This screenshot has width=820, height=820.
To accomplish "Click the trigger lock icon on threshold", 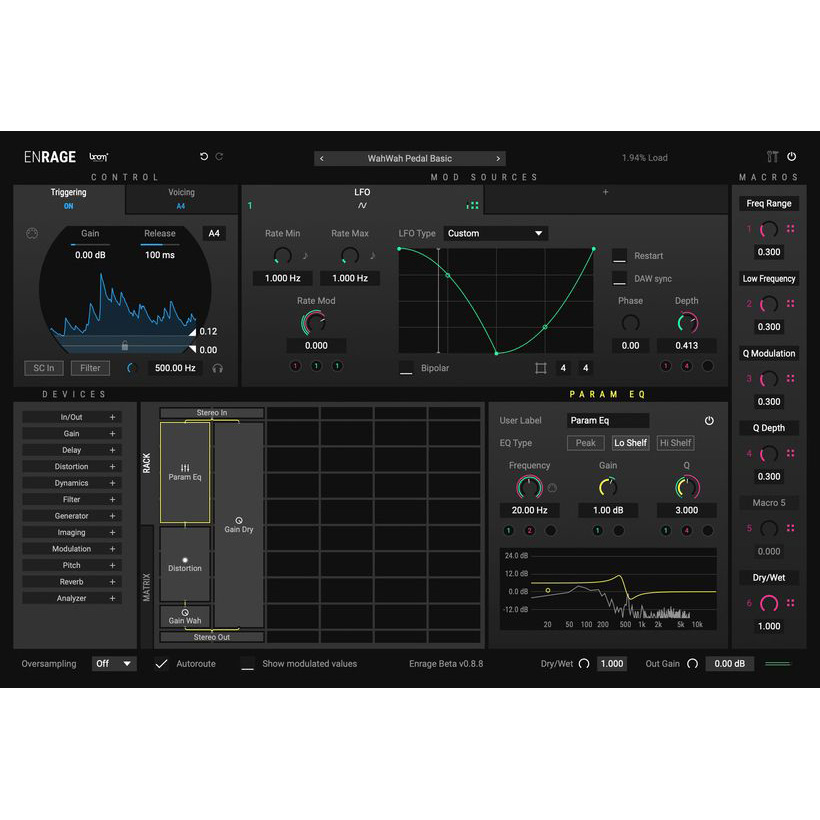I will 124,345.
